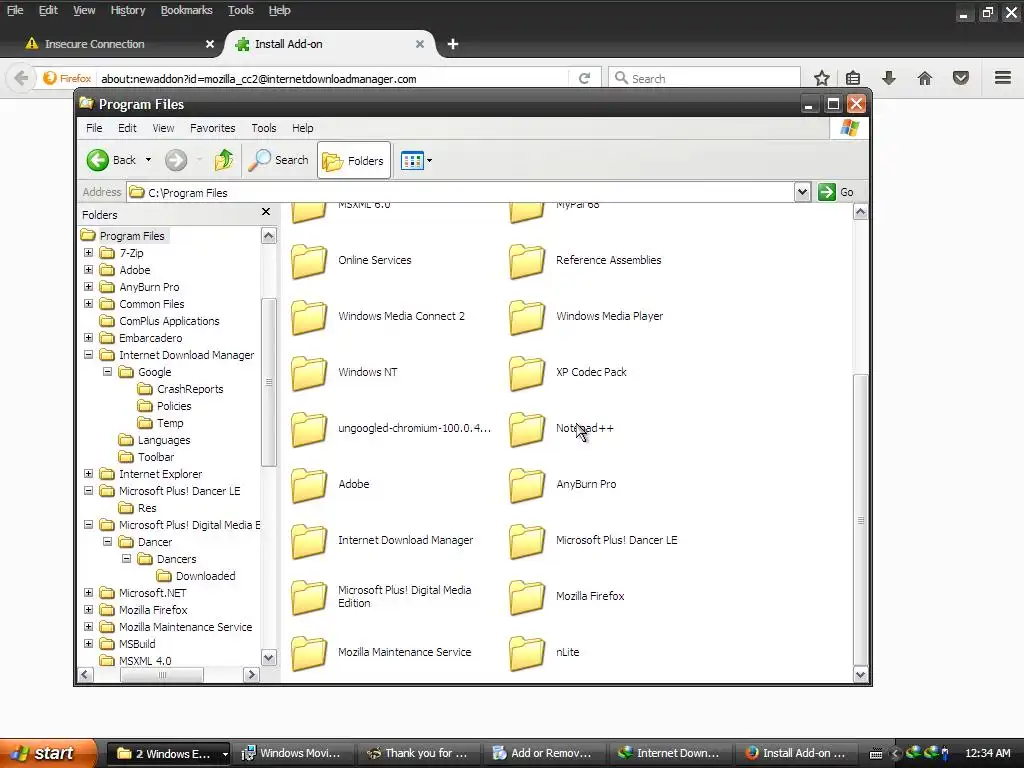The height and width of the screenshot is (768, 1024).
Task: Click Firefox back navigation button
Action: point(21,78)
